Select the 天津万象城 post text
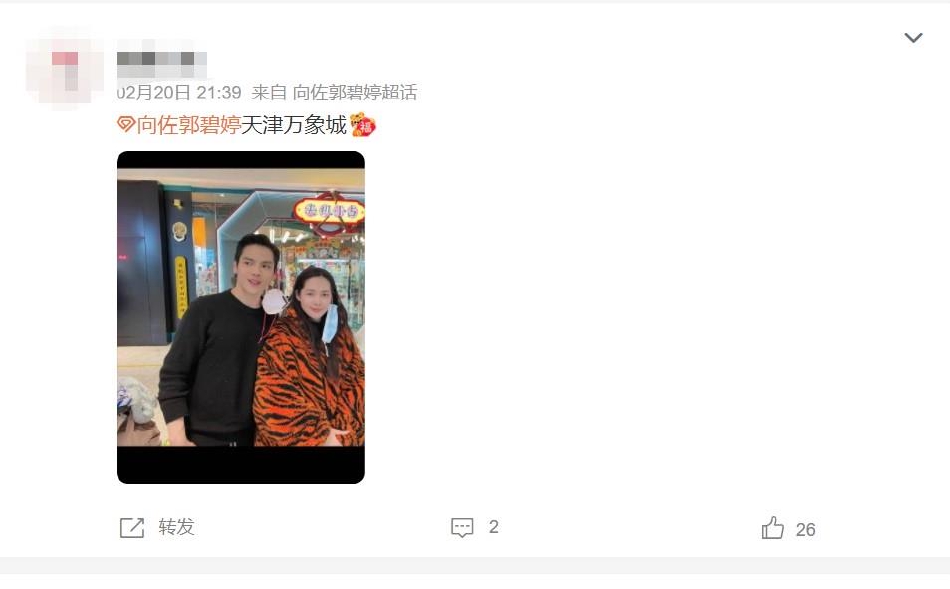The height and width of the screenshot is (589, 950). pos(294,125)
